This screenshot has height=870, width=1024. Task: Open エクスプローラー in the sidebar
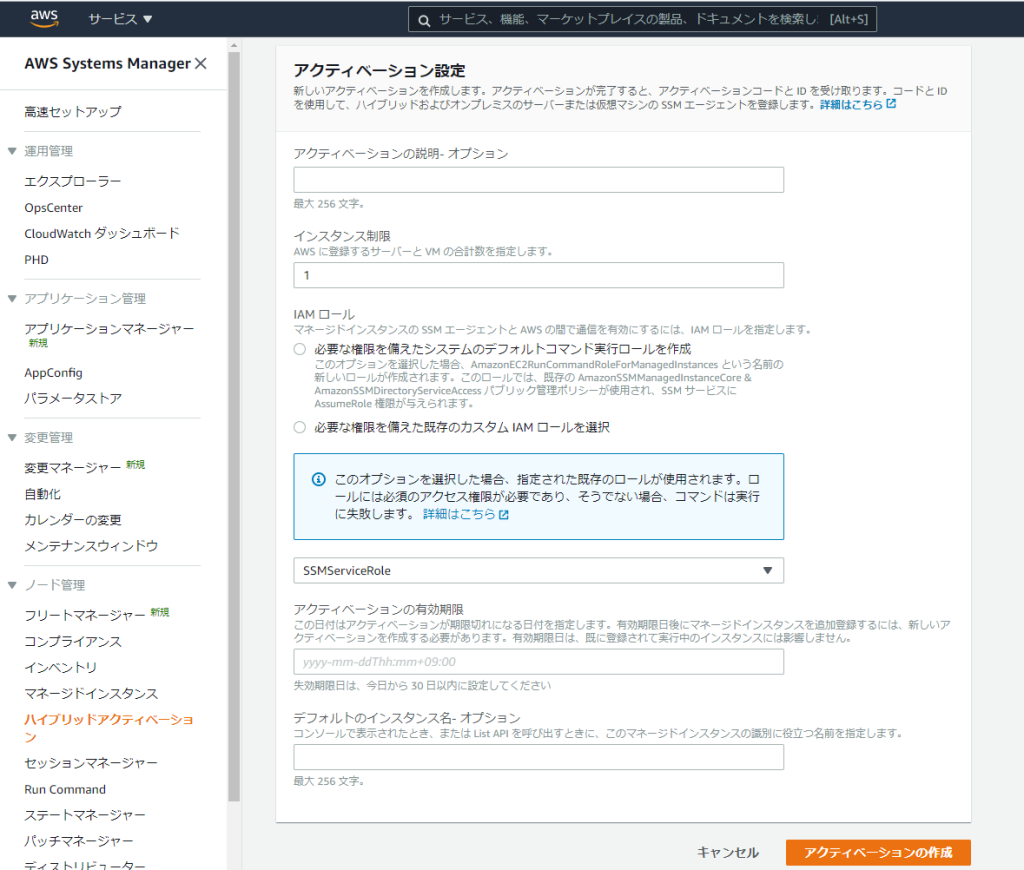(72, 181)
